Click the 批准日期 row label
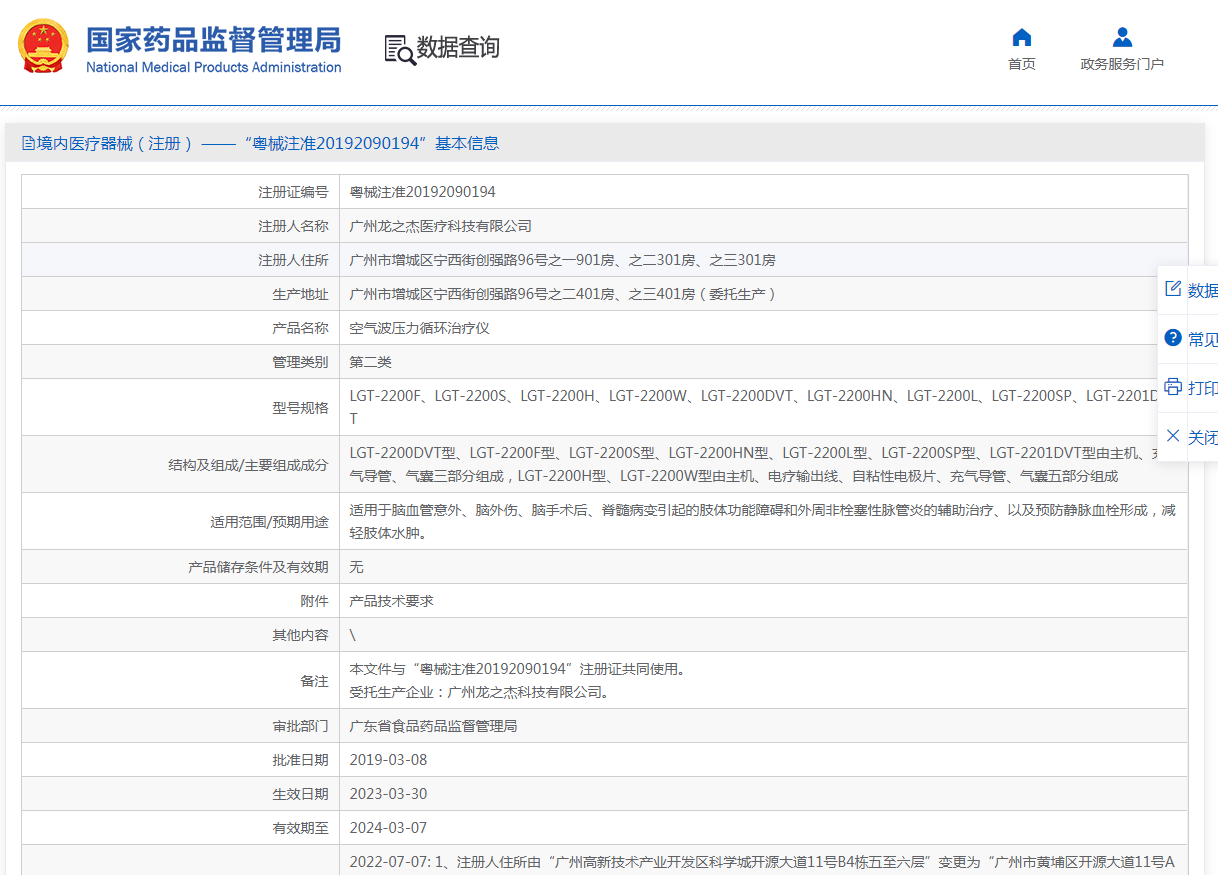Screen dimensions: 1218x875 tap(300, 760)
